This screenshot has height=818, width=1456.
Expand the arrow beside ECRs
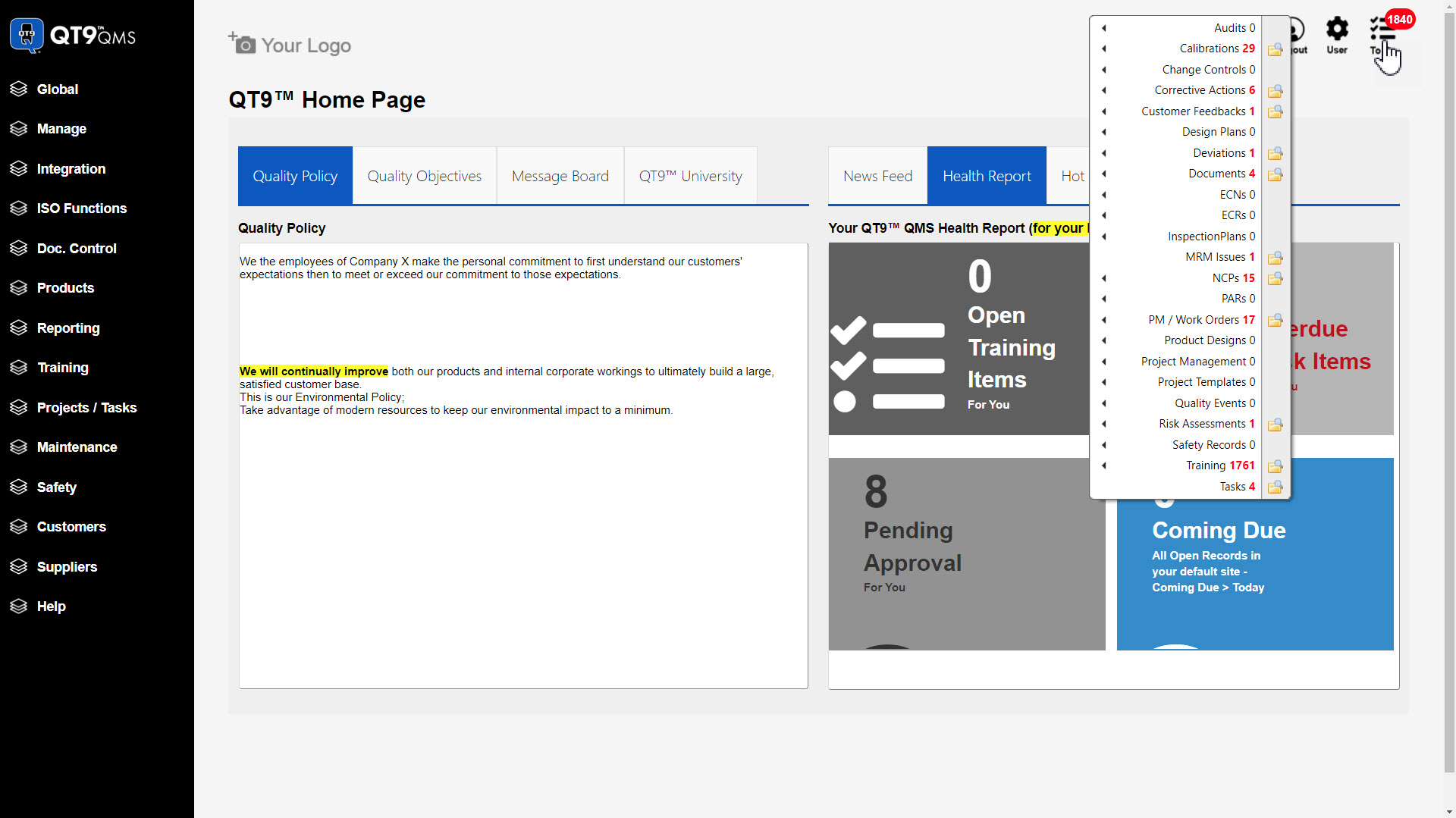[x=1104, y=215]
